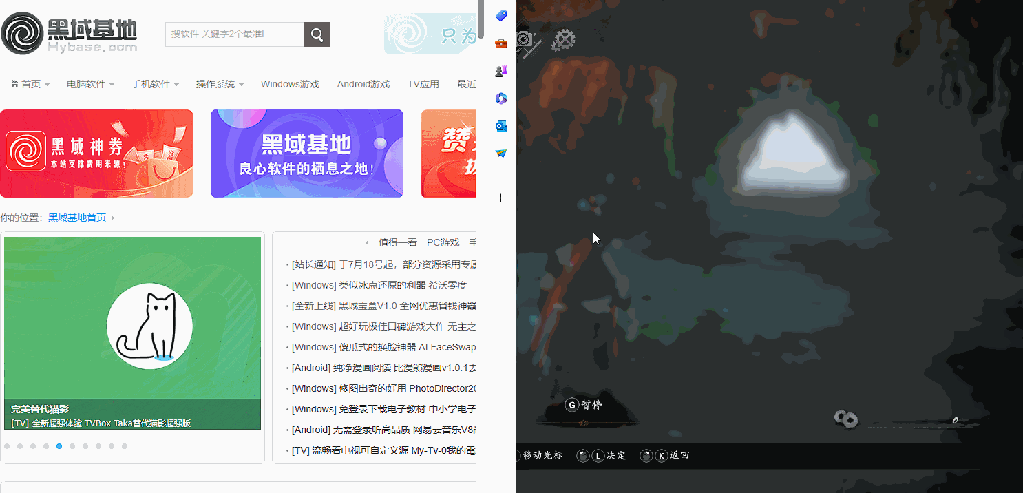Open the Windows游戏 navigation item
This screenshot has height=493, width=1023.
pos(290,84)
